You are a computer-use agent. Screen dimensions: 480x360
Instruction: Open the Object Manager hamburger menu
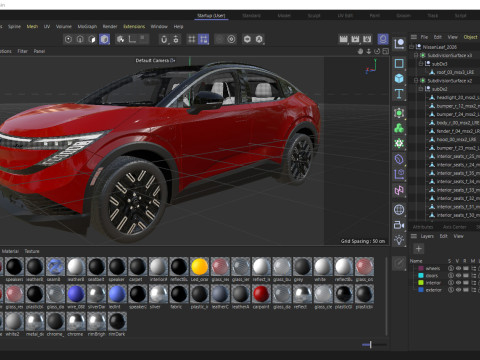point(414,37)
